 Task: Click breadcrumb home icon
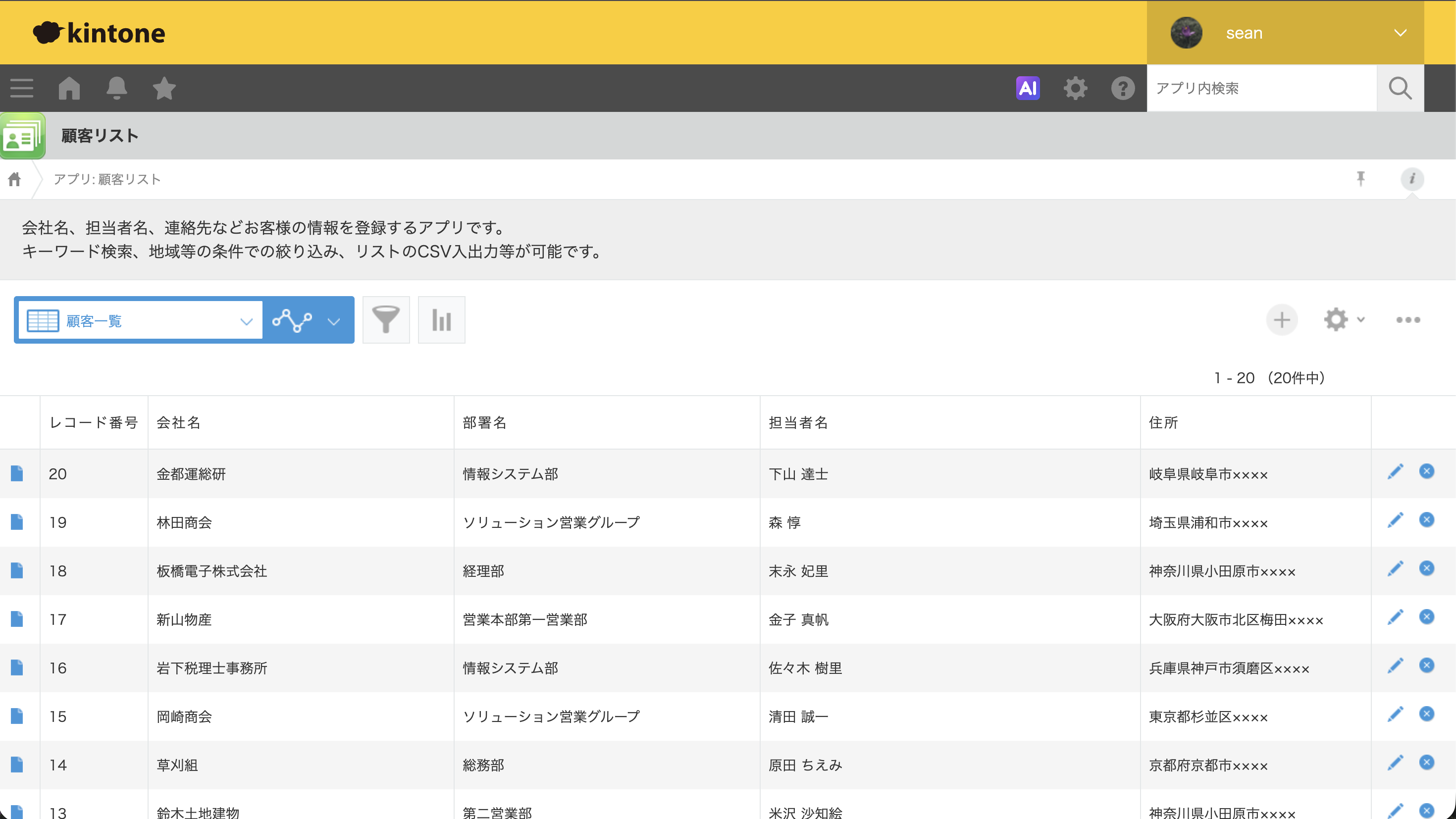point(15,179)
